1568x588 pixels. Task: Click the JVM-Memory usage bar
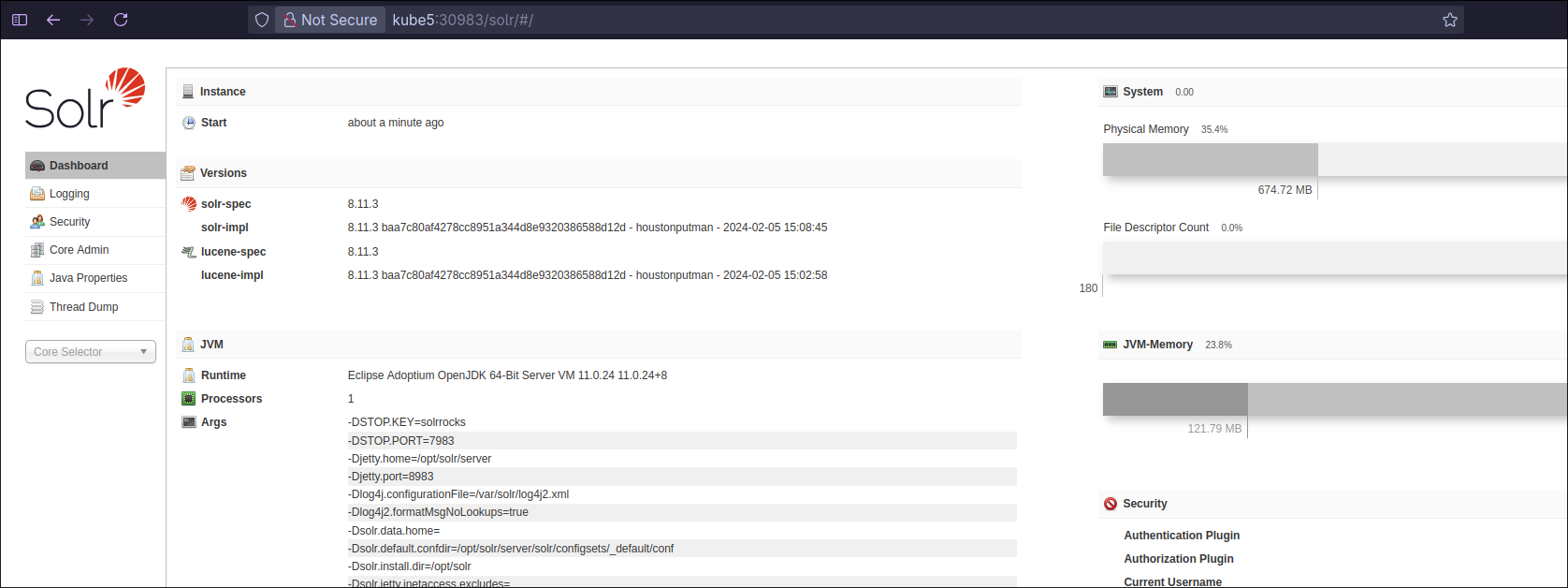[1335, 400]
